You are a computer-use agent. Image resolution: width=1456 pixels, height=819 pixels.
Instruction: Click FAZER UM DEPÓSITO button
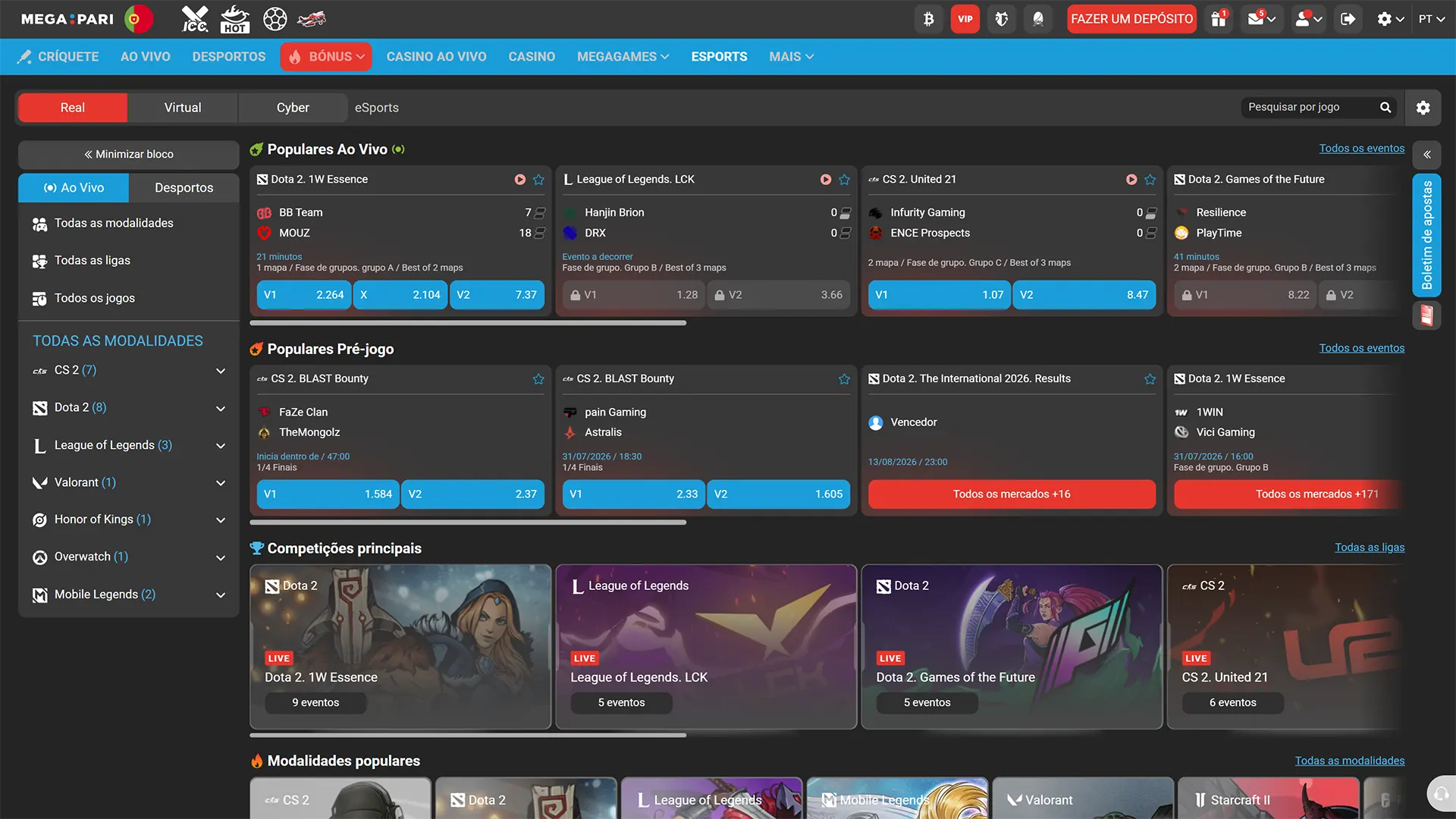(1131, 19)
